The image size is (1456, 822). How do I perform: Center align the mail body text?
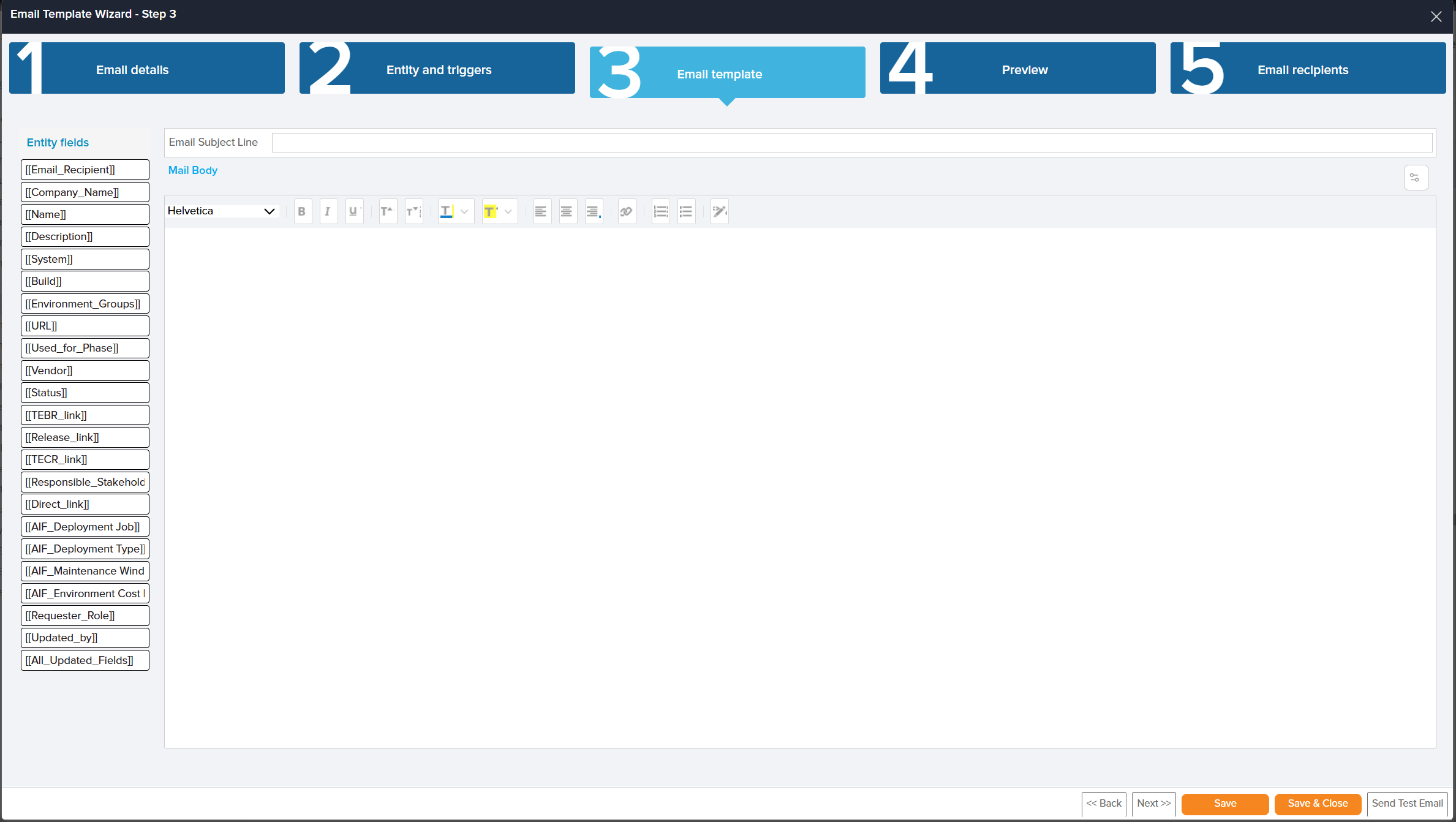coord(567,211)
